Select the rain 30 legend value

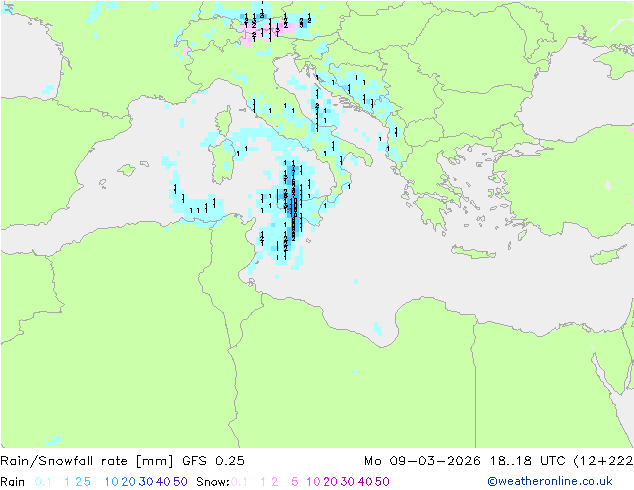tap(146, 482)
